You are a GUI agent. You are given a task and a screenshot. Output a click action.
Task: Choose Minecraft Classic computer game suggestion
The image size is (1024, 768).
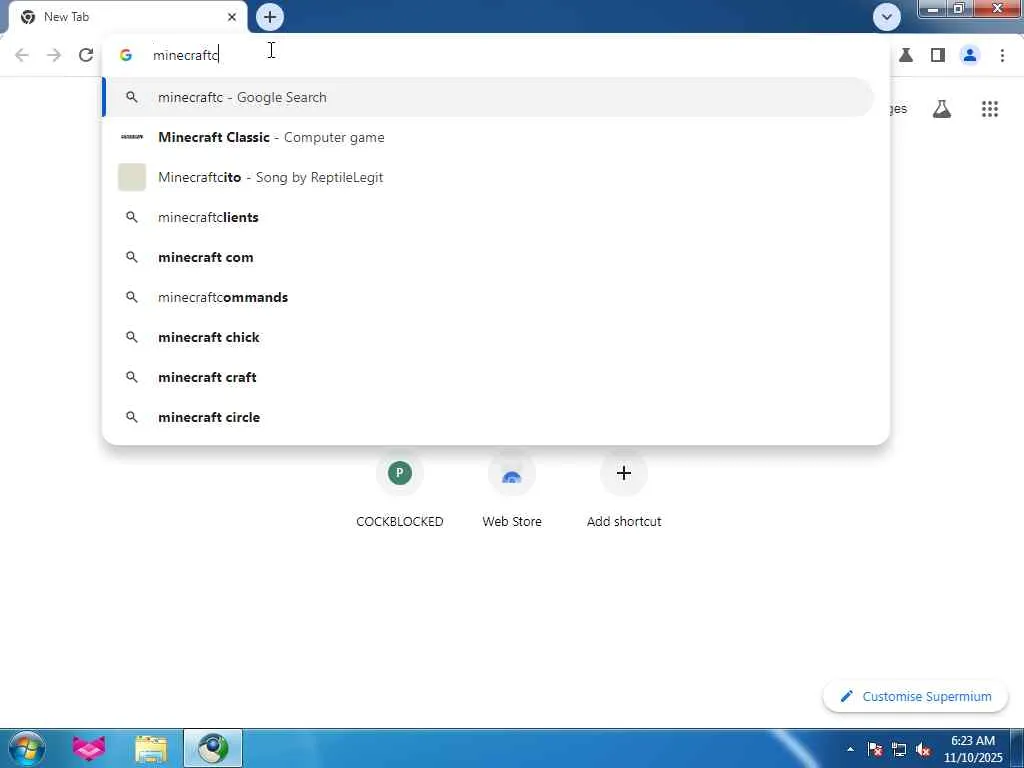pyautogui.click(x=488, y=137)
